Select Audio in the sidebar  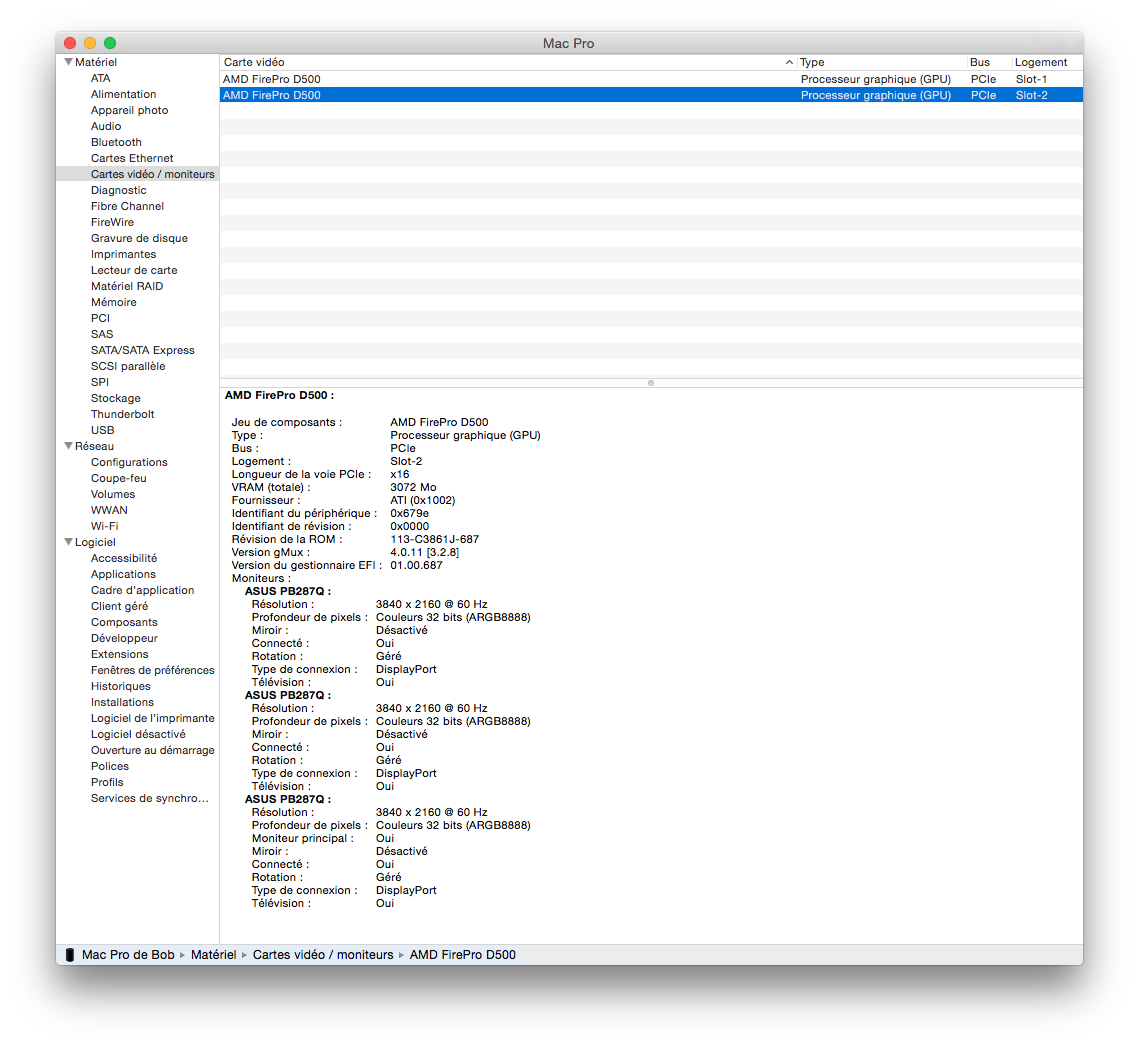(106, 126)
